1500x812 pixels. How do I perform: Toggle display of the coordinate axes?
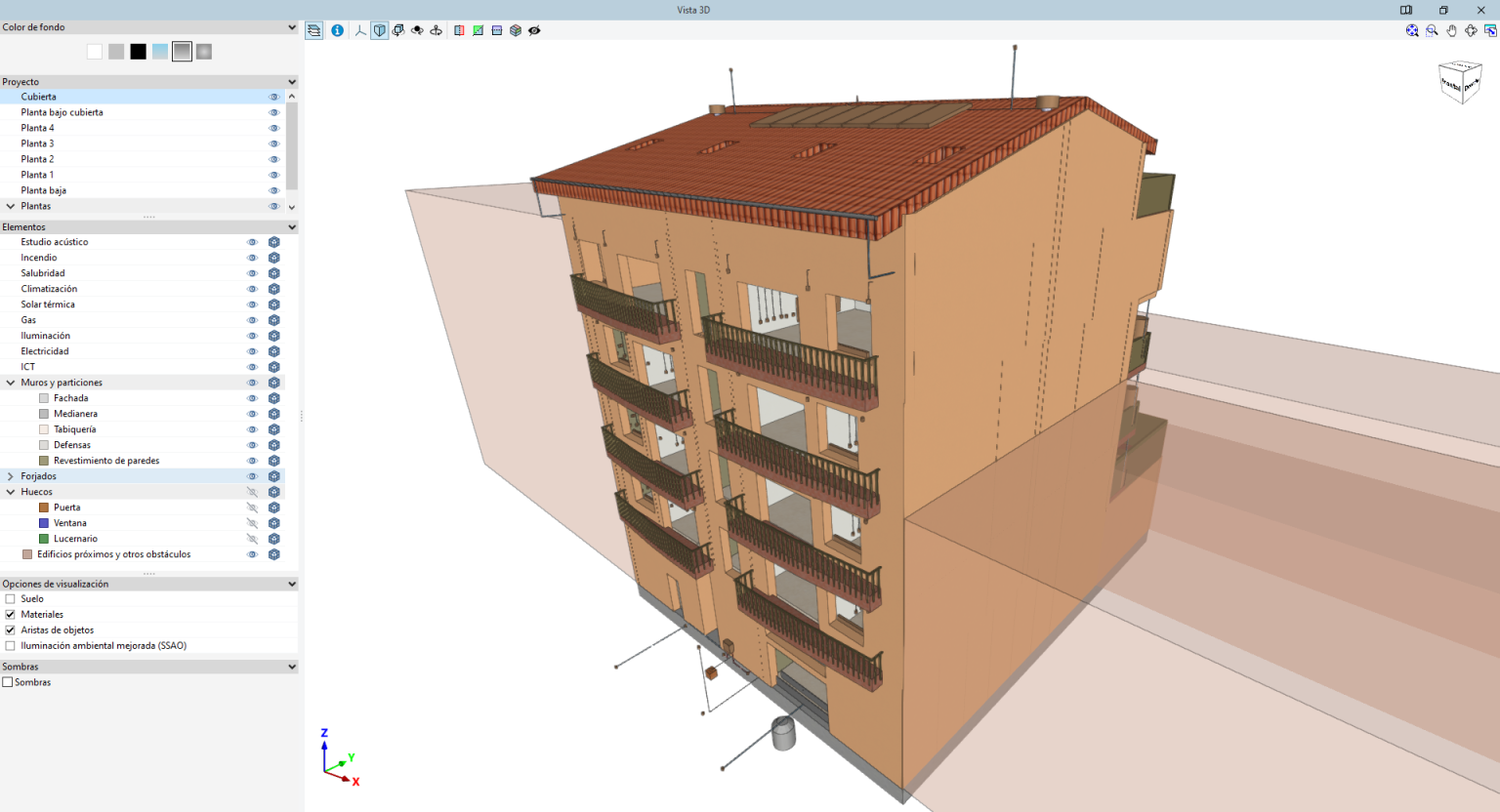[359, 30]
